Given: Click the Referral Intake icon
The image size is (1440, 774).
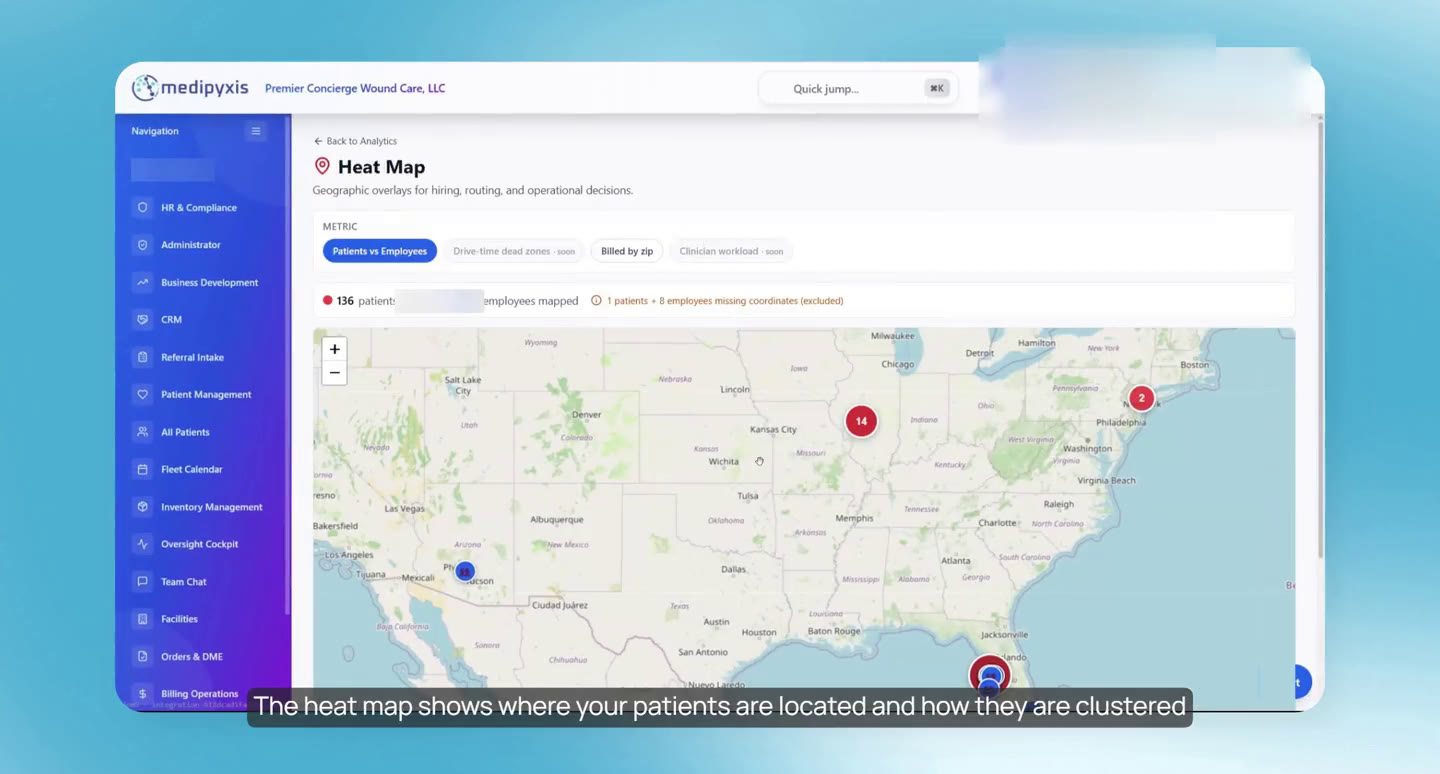Looking at the screenshot, I should 143,357.
